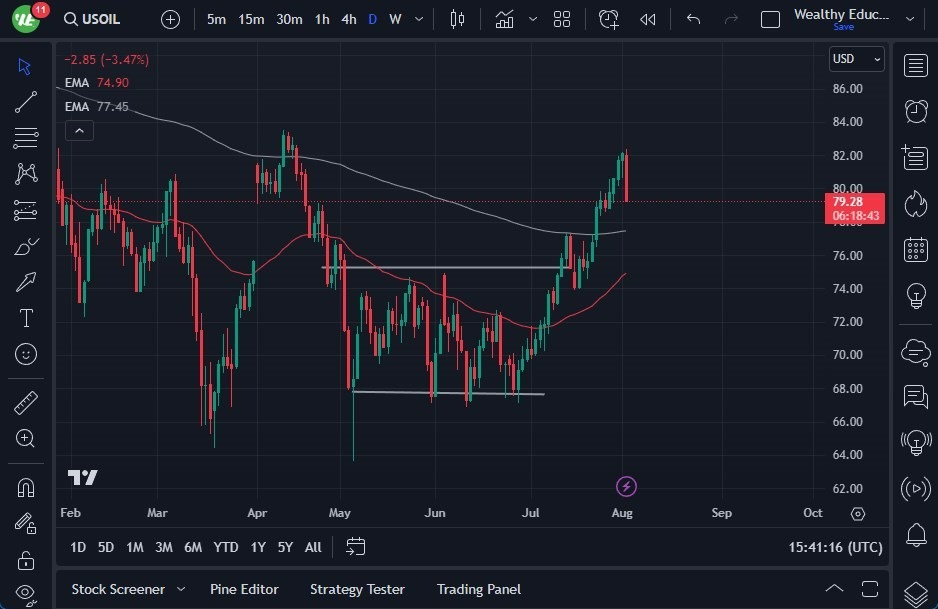Select the Measure ruler tool
This screenshot has height=609, width=938.
25,402
